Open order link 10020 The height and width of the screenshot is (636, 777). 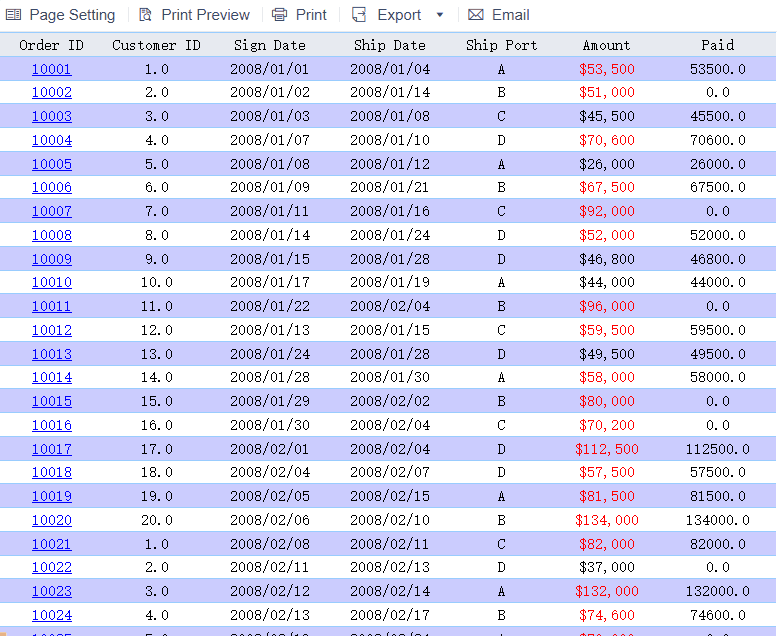point(52,520)
